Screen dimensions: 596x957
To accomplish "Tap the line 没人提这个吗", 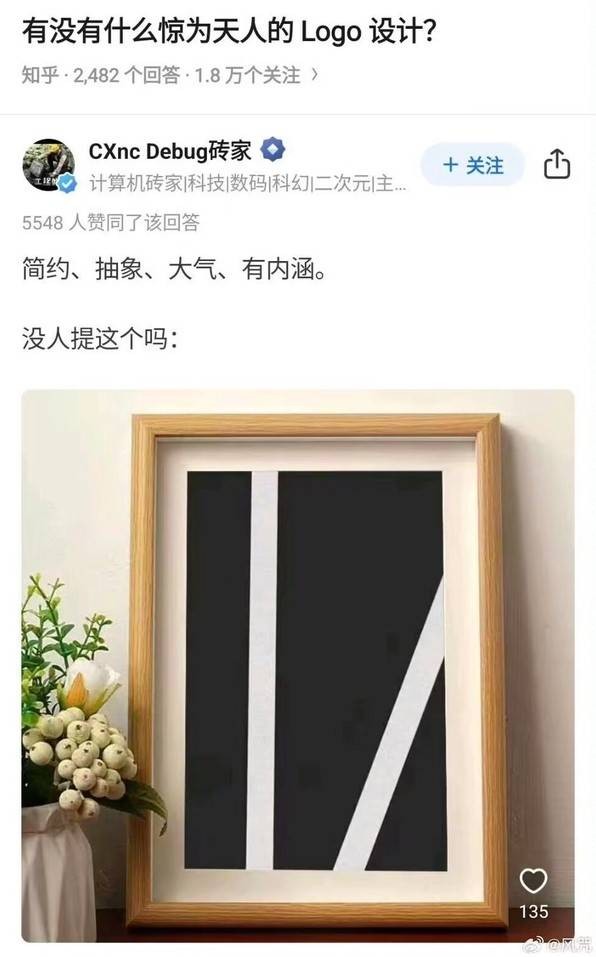I will pos(100,338).
